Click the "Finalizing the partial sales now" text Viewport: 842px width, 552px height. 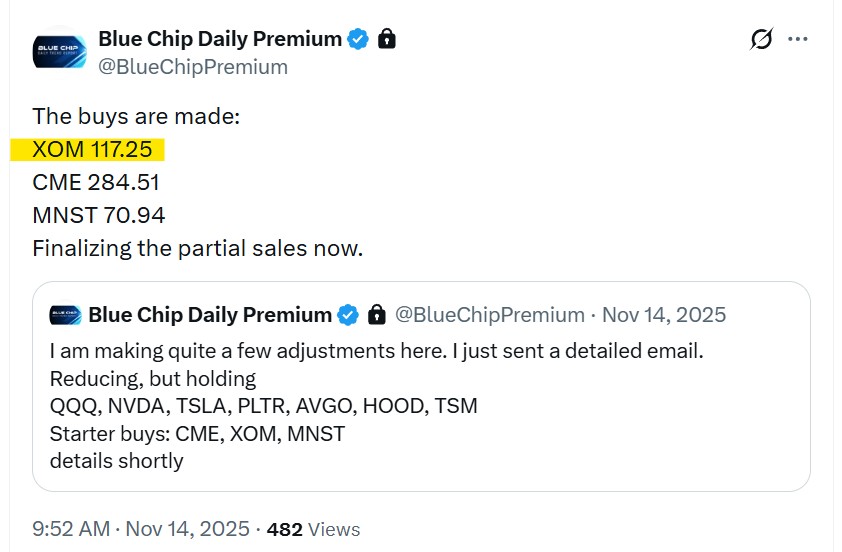point(197,248)
